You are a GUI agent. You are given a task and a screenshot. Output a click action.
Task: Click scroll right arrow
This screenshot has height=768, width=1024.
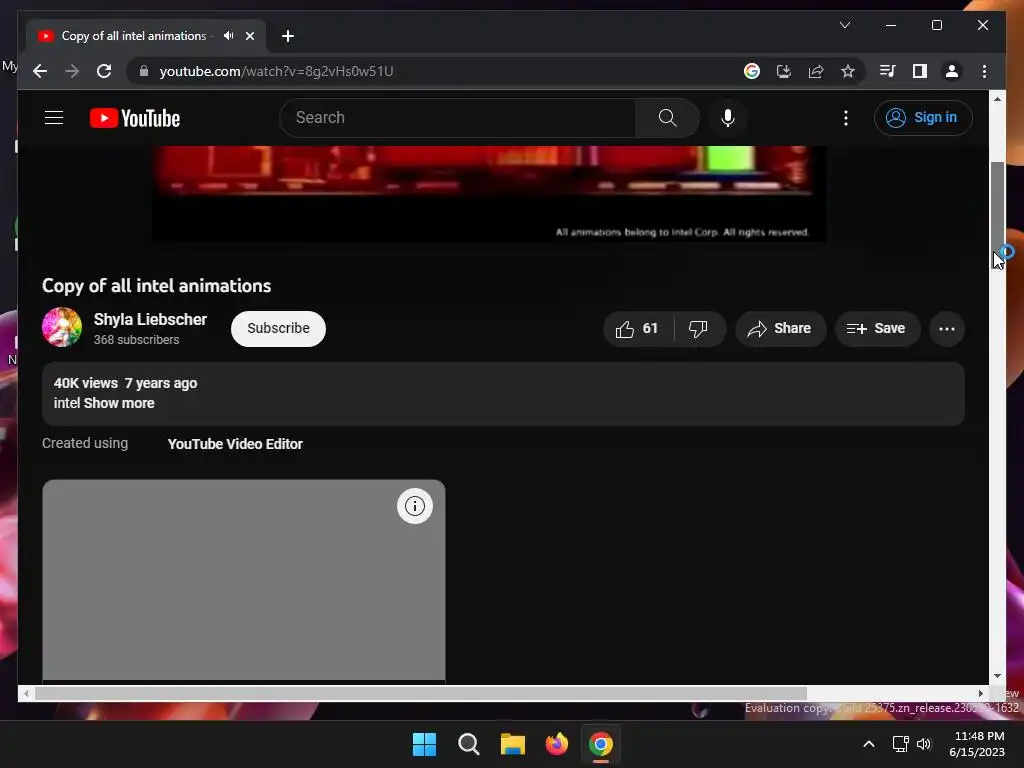tap(980, 694)
